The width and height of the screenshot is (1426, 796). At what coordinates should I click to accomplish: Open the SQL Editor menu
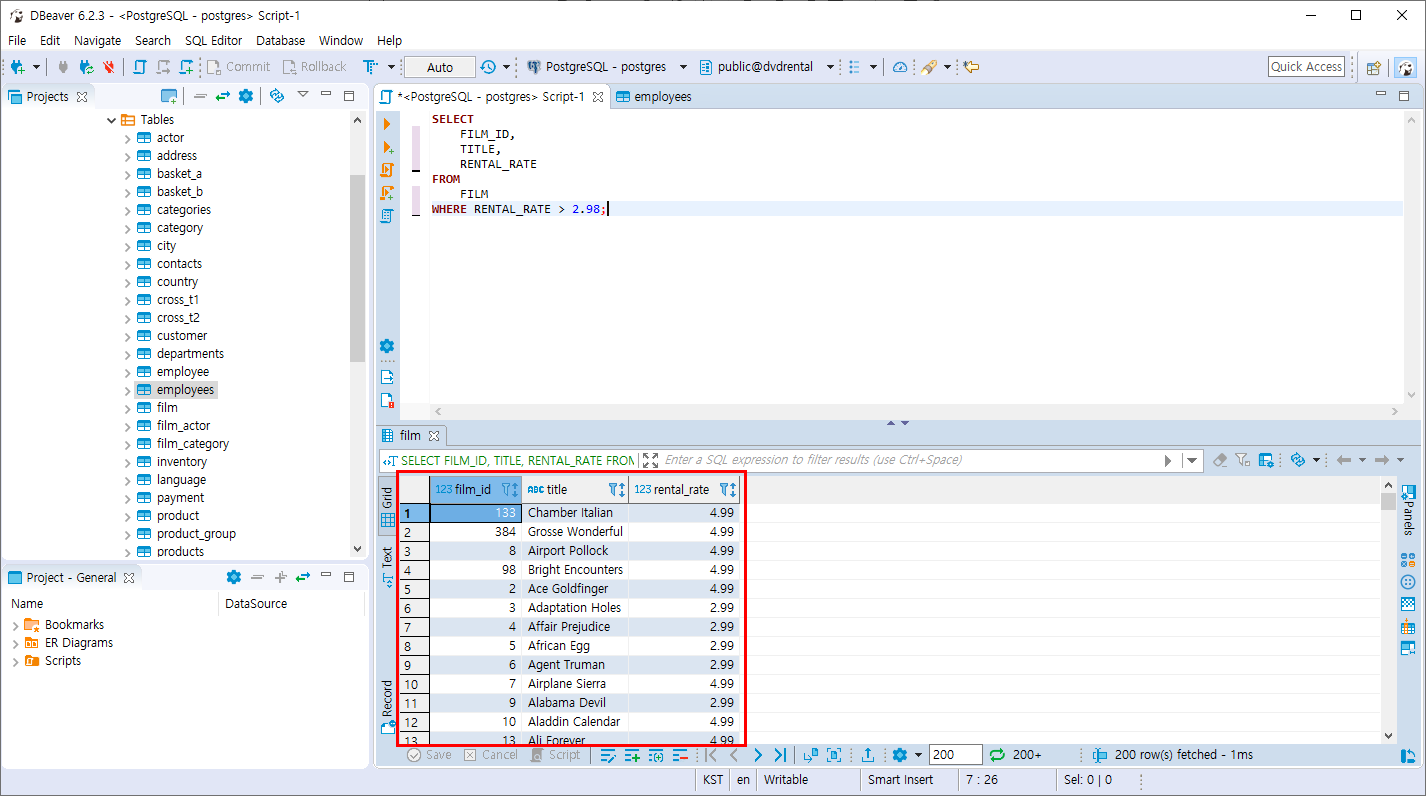pos(213,40)
